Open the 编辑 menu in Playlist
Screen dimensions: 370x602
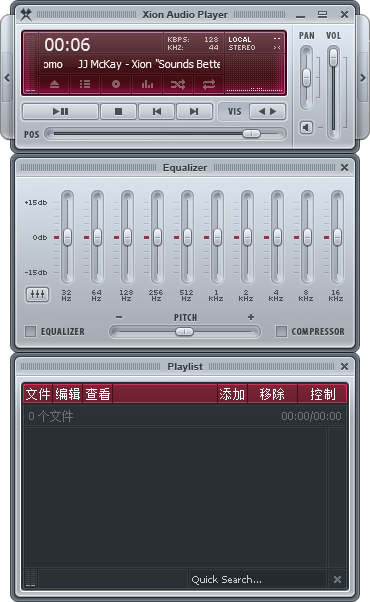pos(68,394)
